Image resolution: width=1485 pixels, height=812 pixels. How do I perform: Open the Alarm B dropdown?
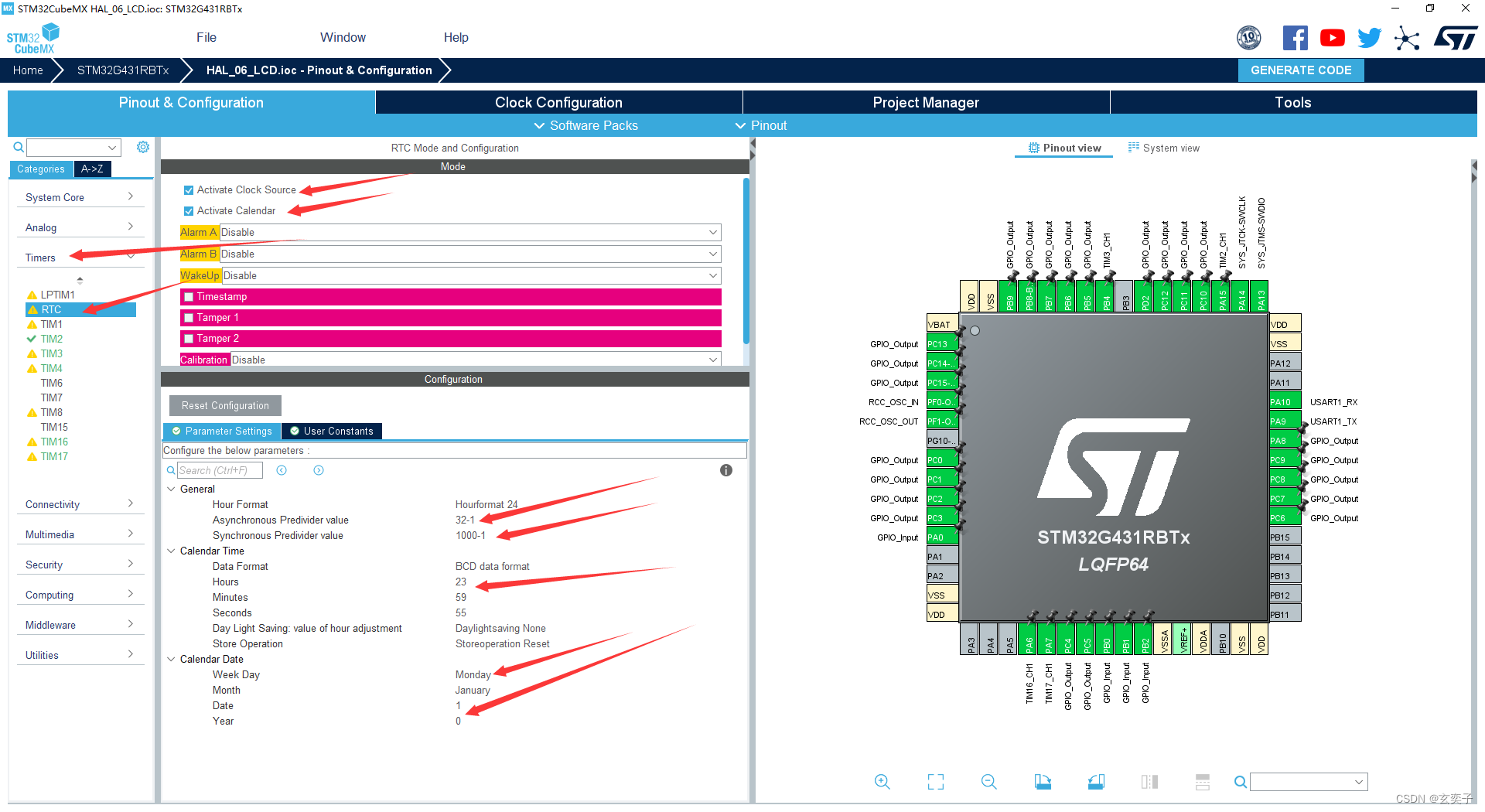(x=470, y=254)
